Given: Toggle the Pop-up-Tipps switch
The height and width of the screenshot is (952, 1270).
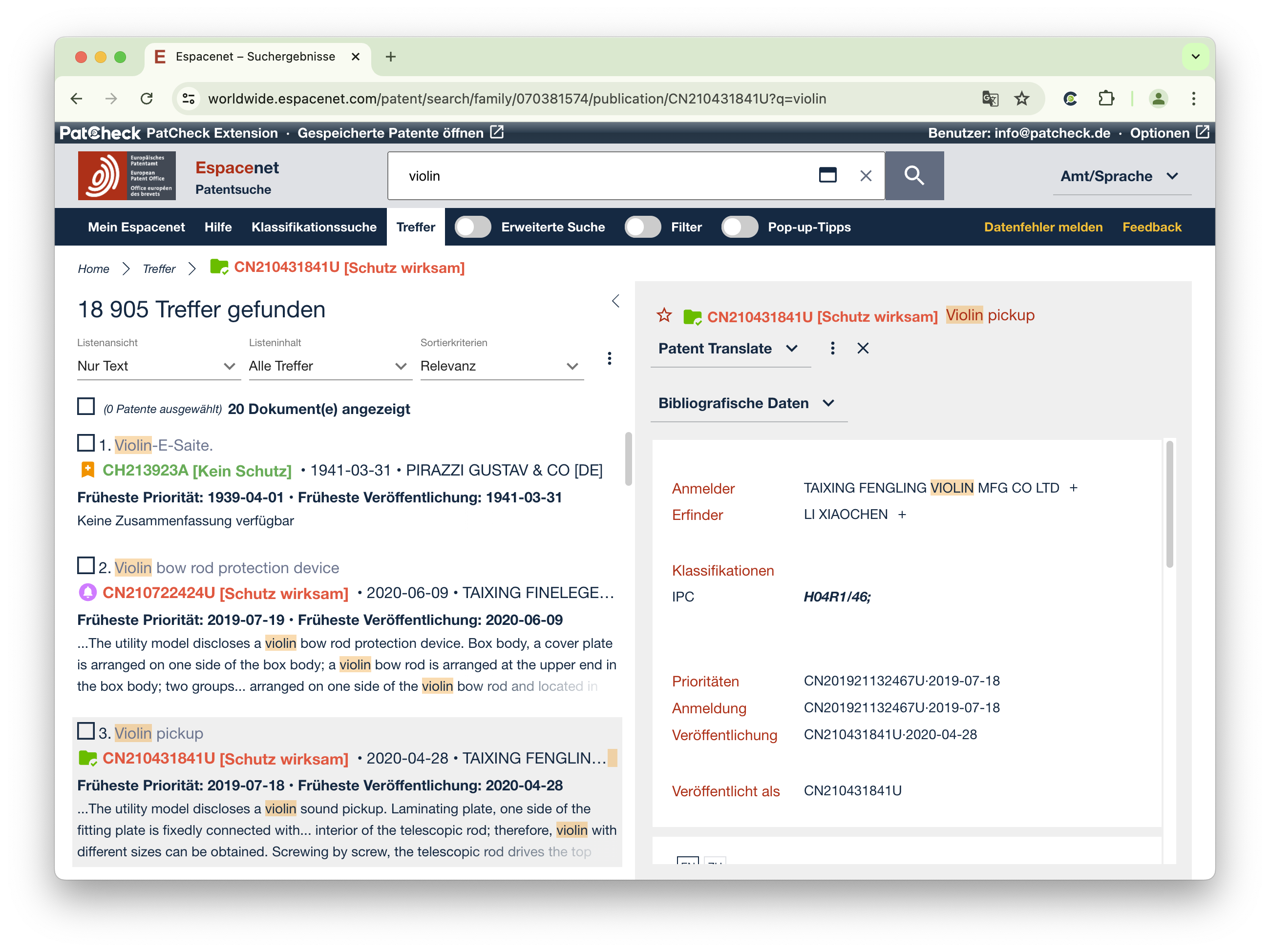Looking at the screenshot, I should point(738,227).
